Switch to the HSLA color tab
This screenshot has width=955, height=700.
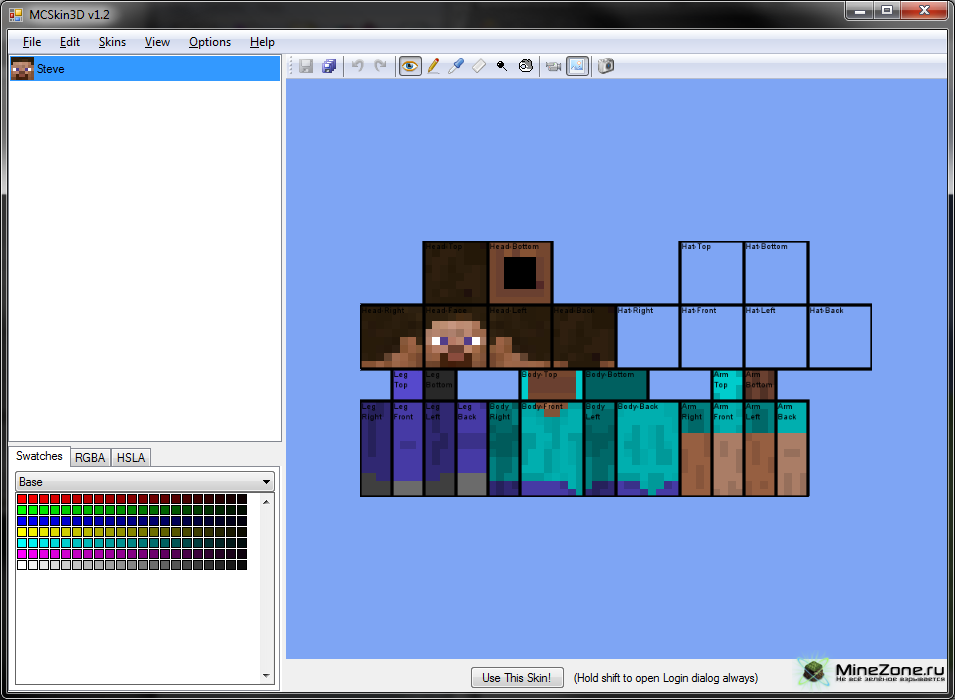click(131, 457)
